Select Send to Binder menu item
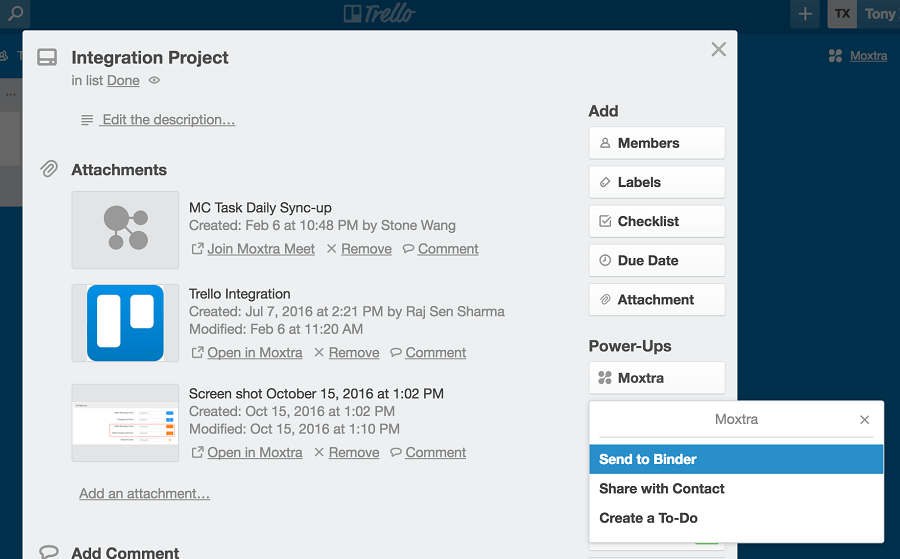The image size is (900, 559). click(736, 459)
